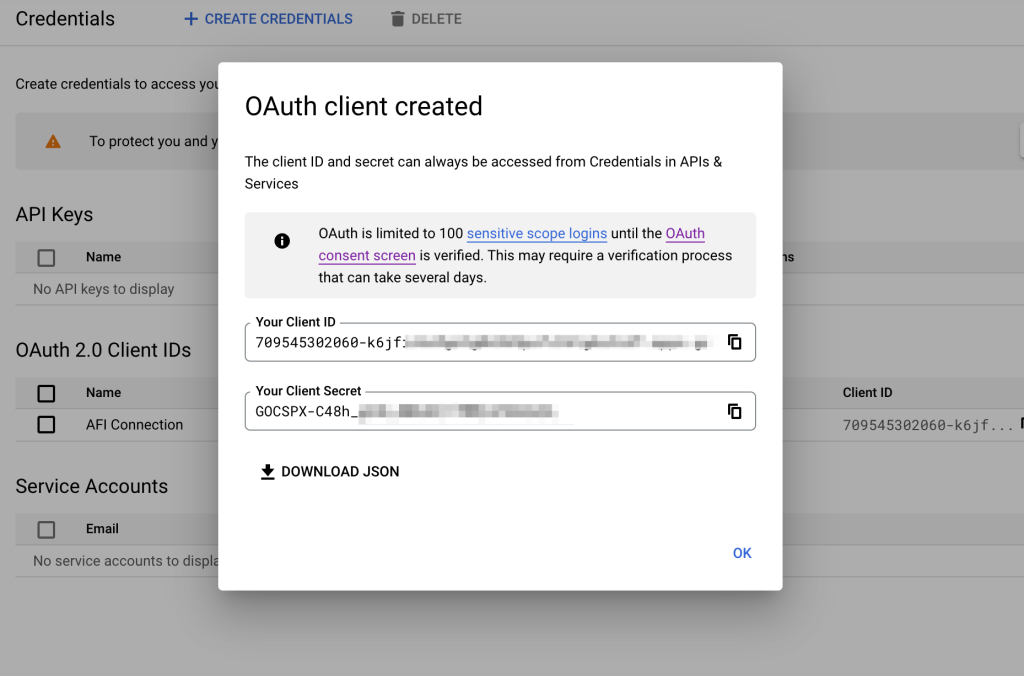Click the info icon in the OAuth notice
This screenshot has width=1024, height=676.
(x=281, y=241)
